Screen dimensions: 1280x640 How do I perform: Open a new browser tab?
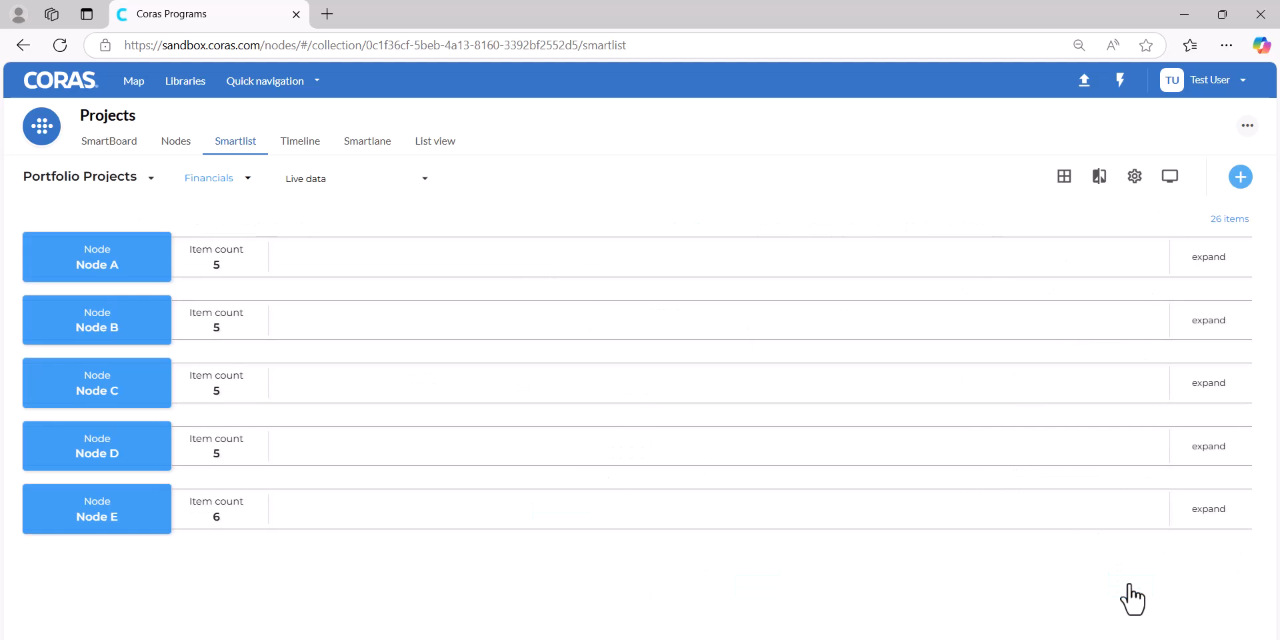click(x=327, y=14)
